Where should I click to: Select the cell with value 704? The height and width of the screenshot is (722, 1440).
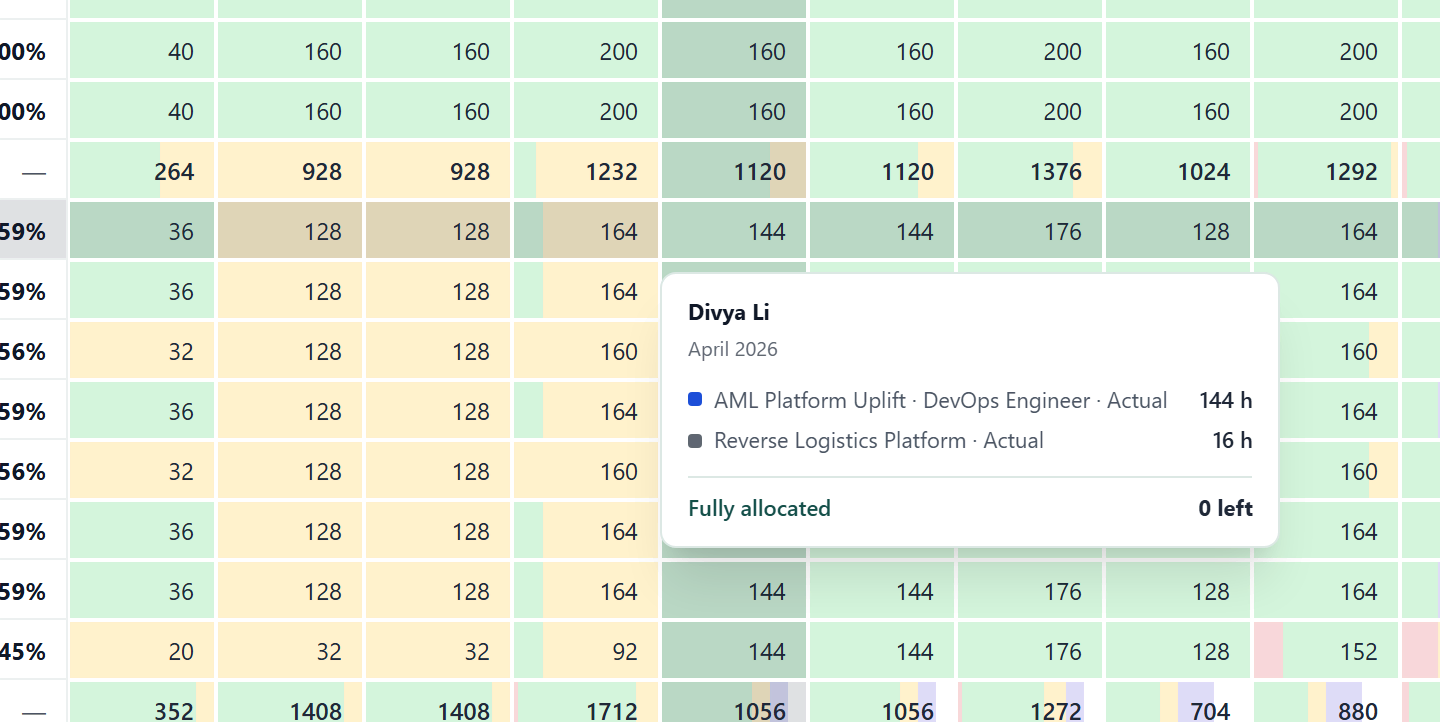[x=1178, y=702]
